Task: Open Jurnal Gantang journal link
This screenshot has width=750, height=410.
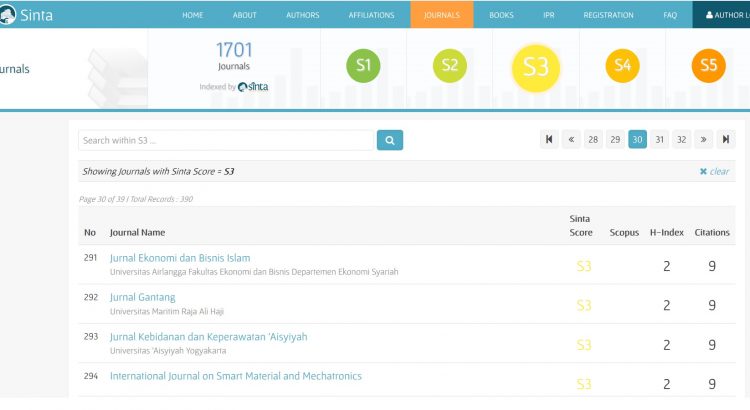Action: tap(143, 297)
